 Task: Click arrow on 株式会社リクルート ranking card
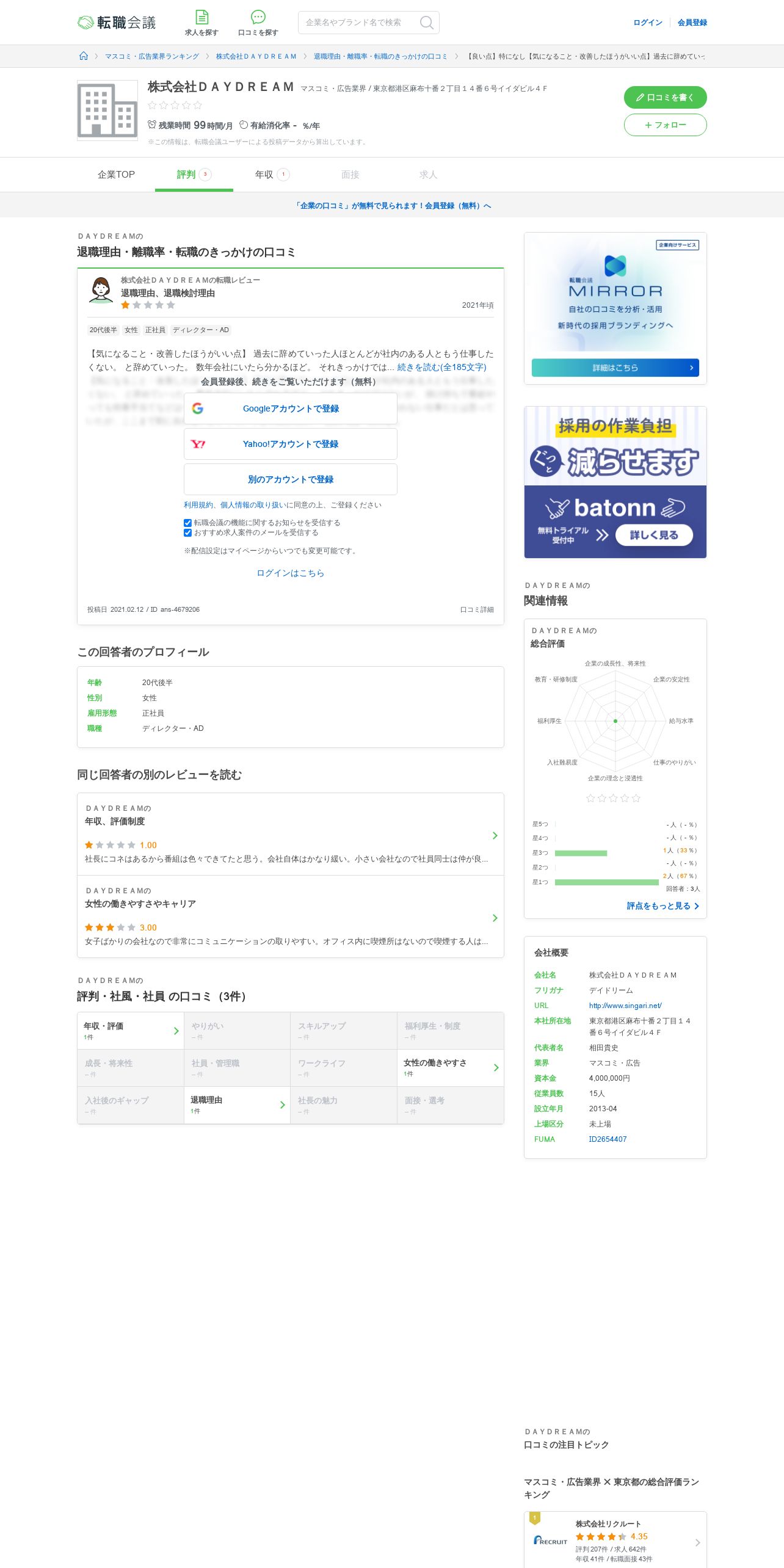pos(697,1542)
